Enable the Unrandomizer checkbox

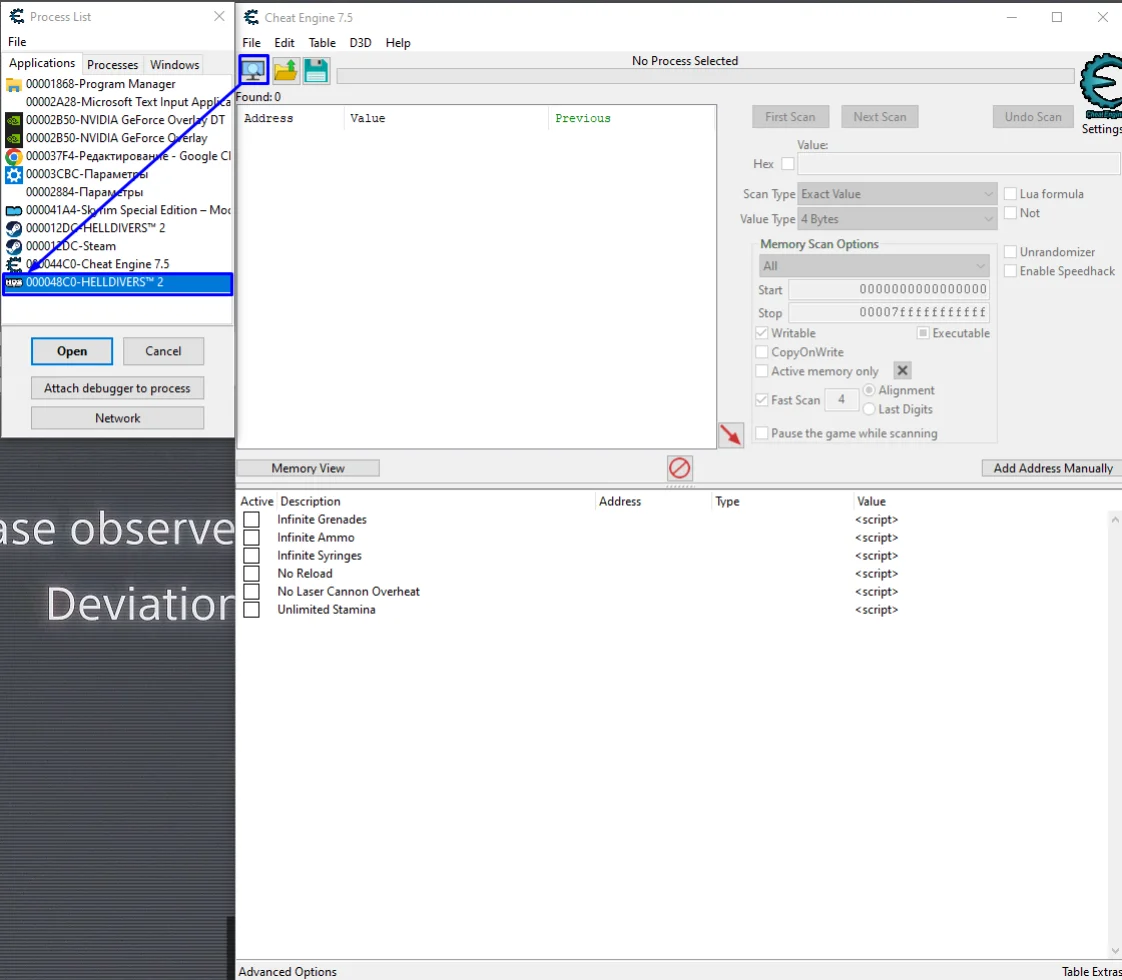1010,252
